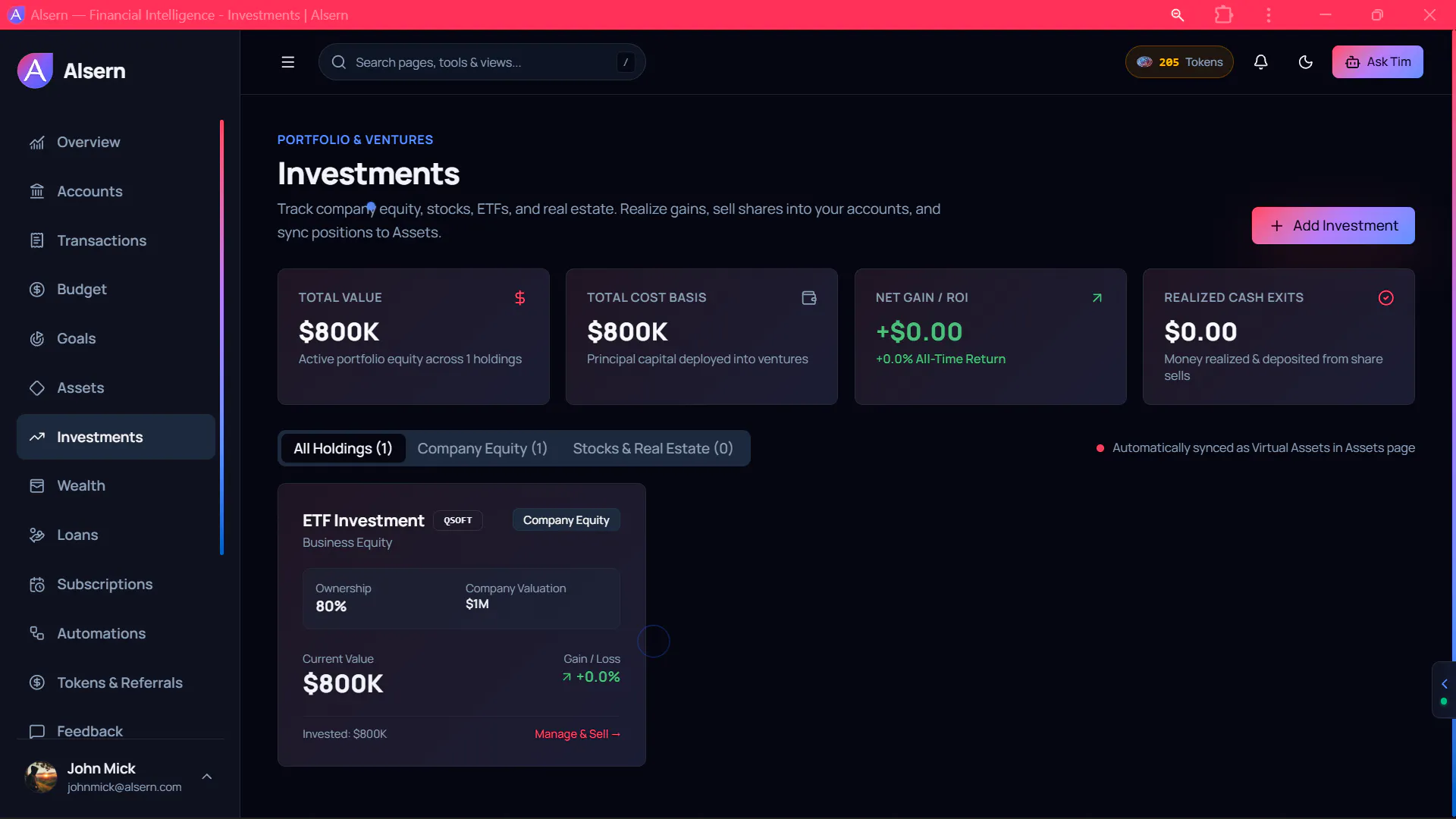The width and height of the screenshot is (1456, 819).
Task: Open notifications bell icon
Action: pyautogui.click(x=1260, y=62)
